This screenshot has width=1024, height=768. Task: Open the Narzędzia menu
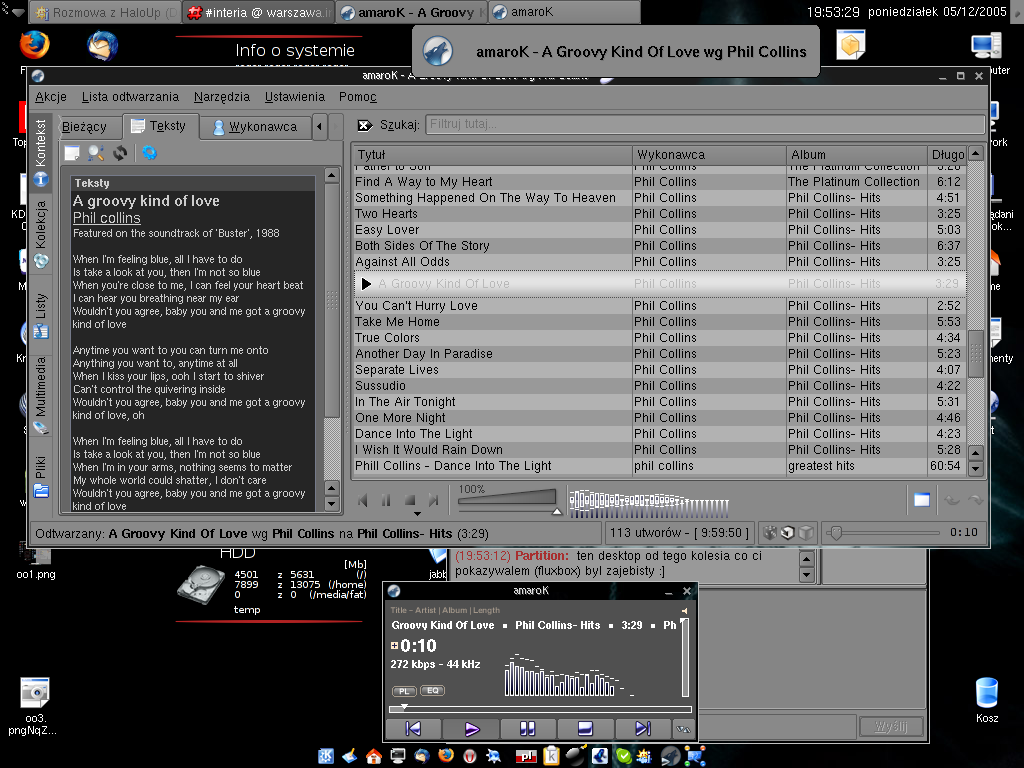tap(221, 97)
